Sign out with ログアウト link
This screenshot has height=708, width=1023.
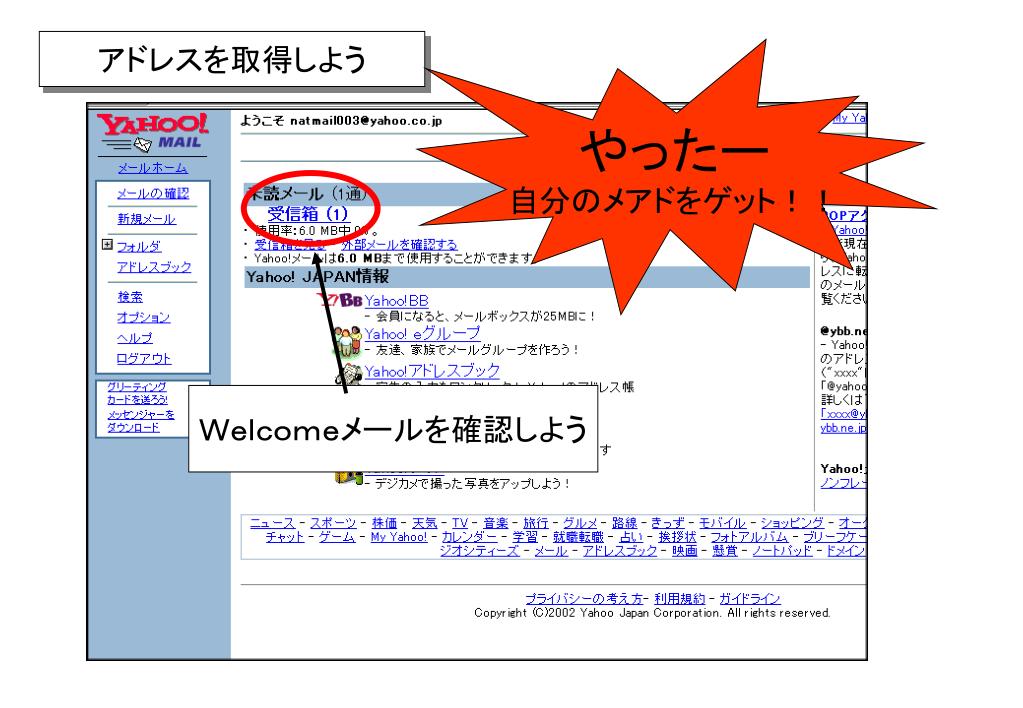[144, 358]
